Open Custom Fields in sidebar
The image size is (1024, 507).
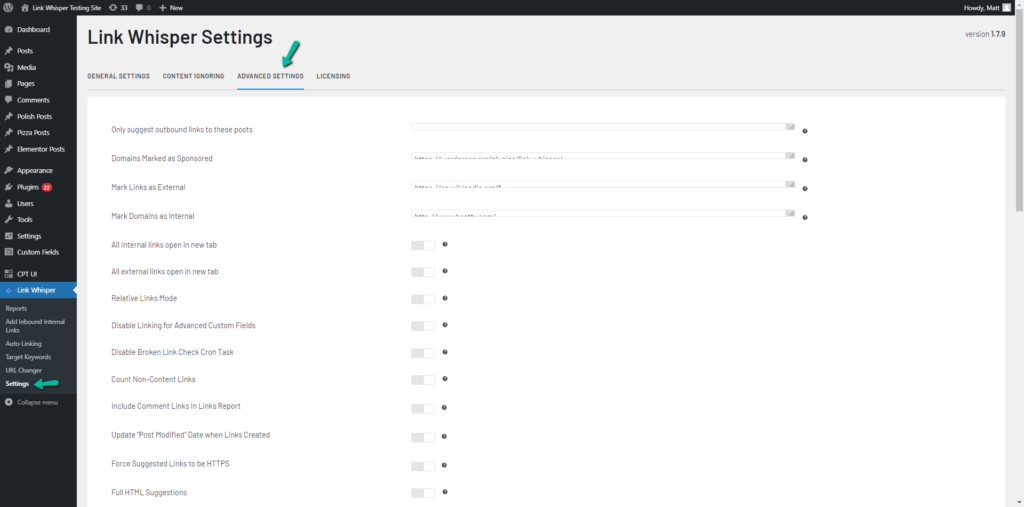(x=38, y=252)
